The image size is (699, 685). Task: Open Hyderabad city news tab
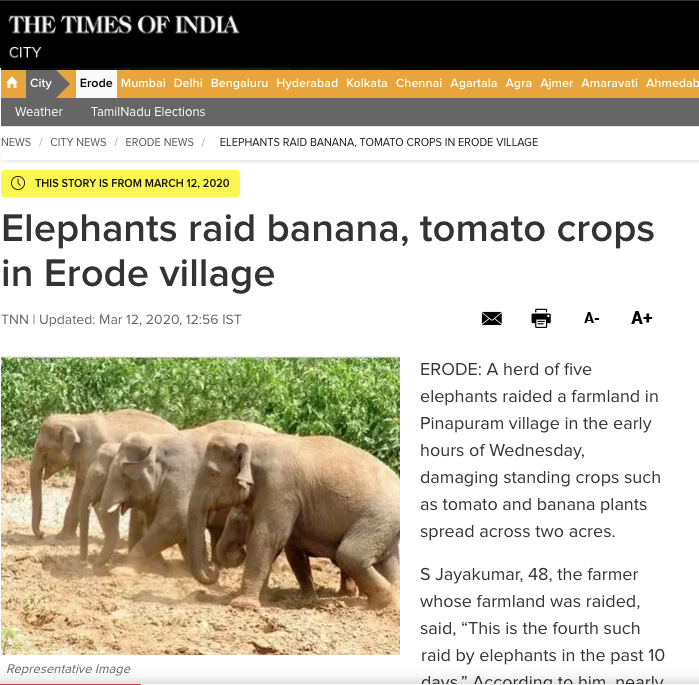(307, 83)
